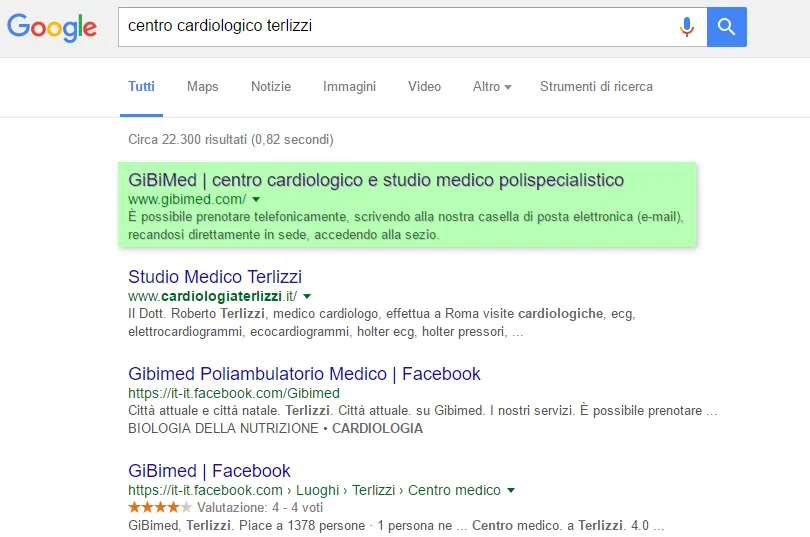Open Gibimed Poliambulatorio Medico Facebook result
The image size is (810, 537).
point(304,374)
